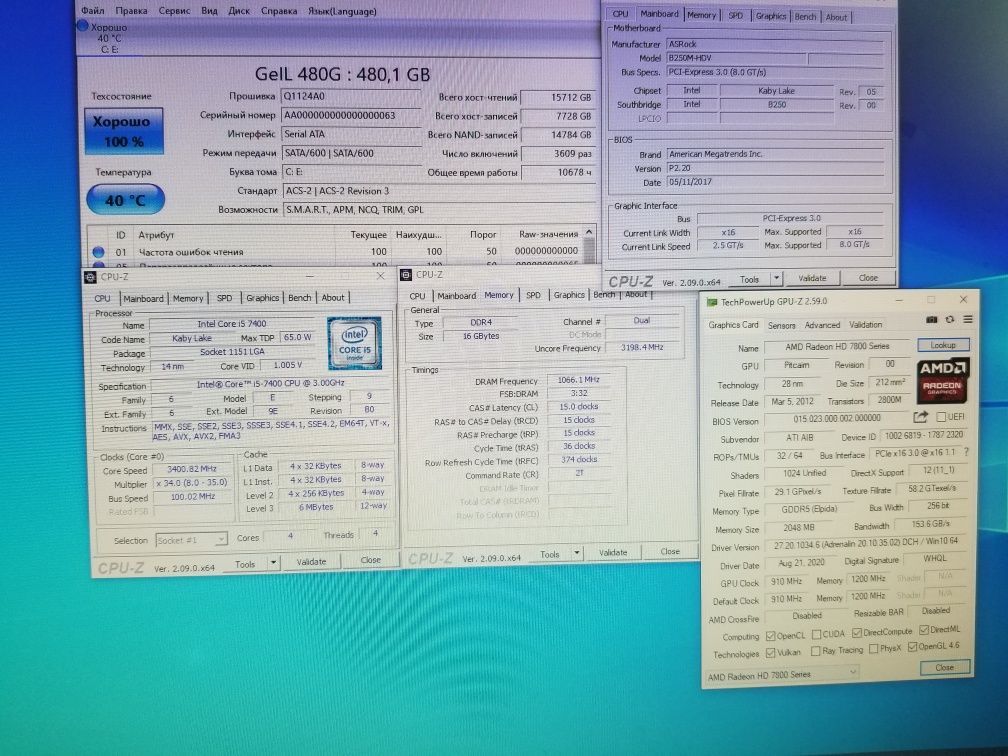Click Validate in CPU-Z CPU window
The height and width of the screenshot is (756, 1008).
click(x=310, y=562)
